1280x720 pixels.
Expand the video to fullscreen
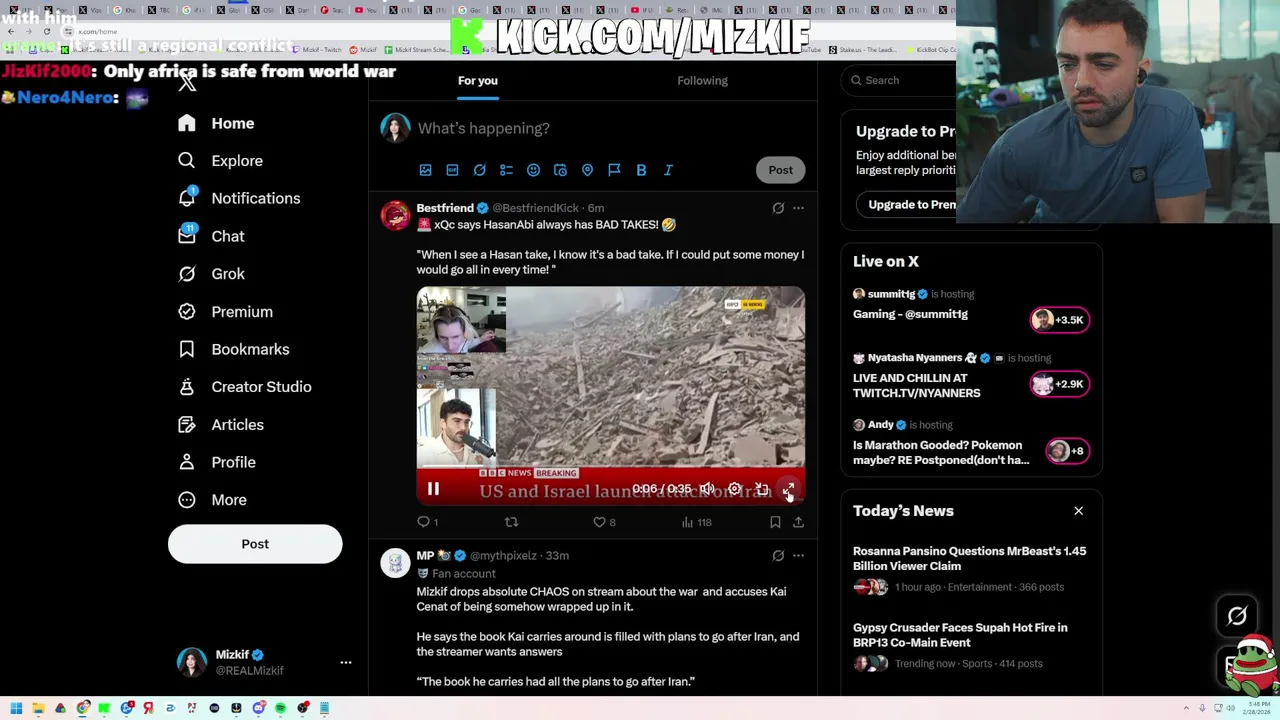789,489
